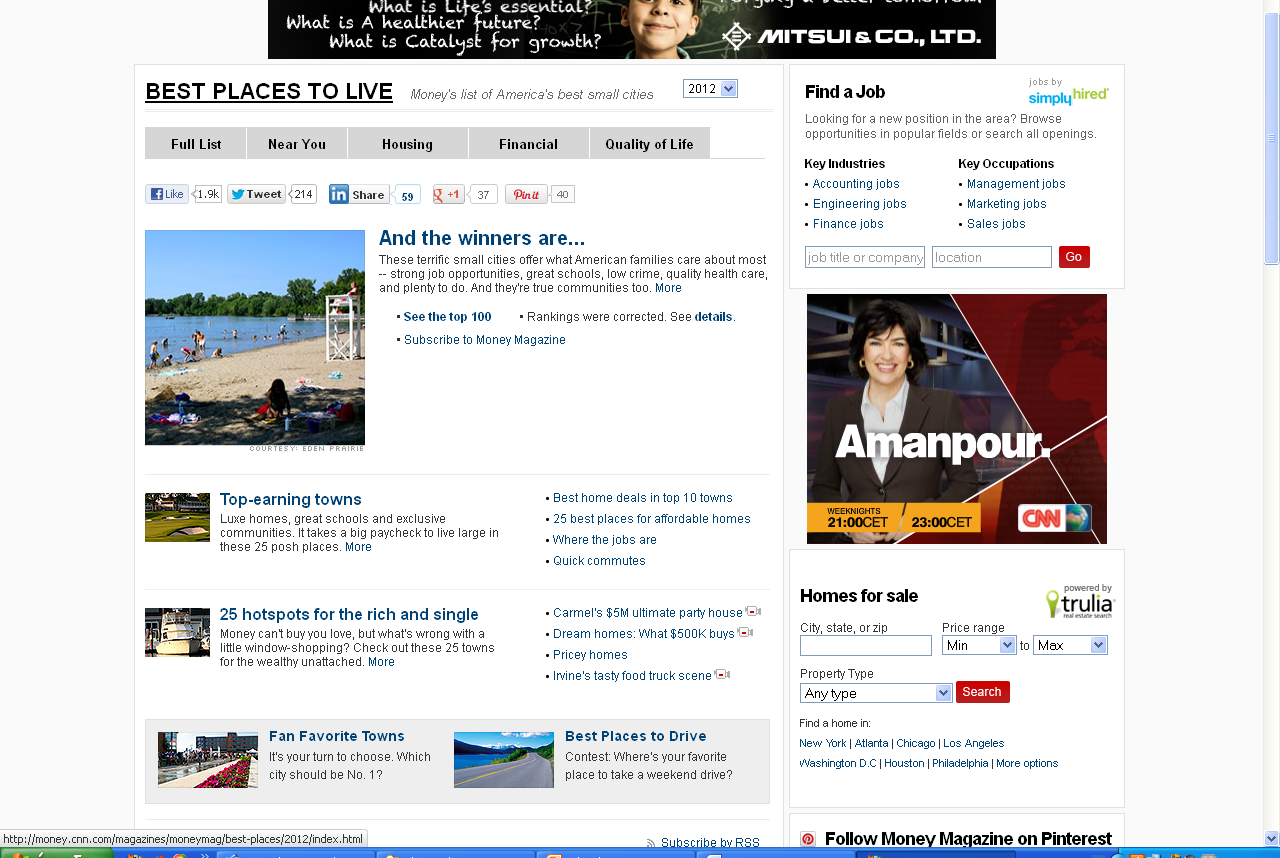The width and height of the screenshot is (1280, 858).
Task: Click the Atlanta homes link
Action: point(871,743)
